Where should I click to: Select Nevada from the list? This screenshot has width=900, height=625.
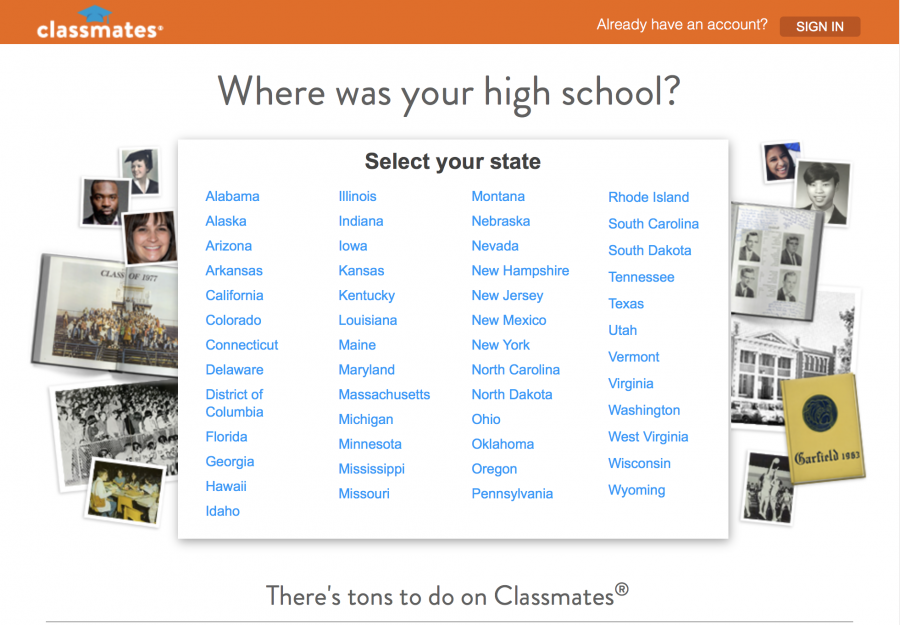tap(495, 246)
